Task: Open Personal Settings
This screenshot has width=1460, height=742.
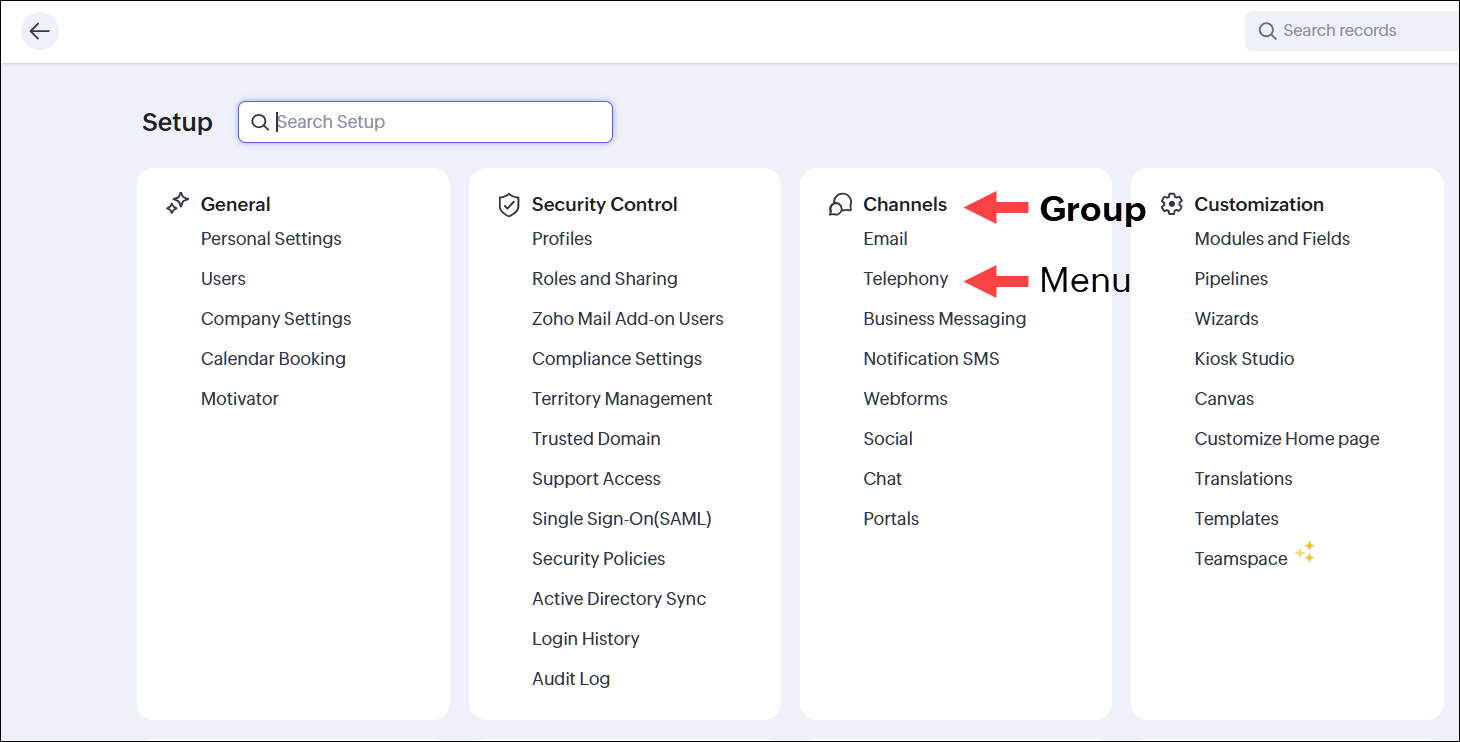Action: 271,239
